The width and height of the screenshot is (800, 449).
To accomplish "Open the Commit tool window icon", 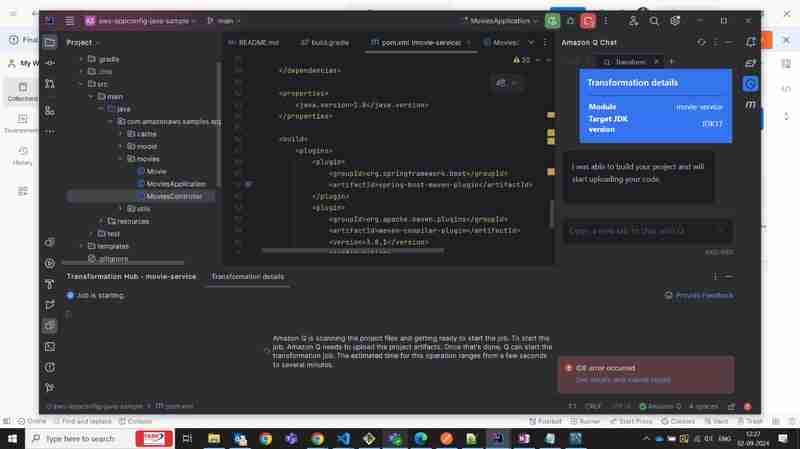I will [49, 63].
